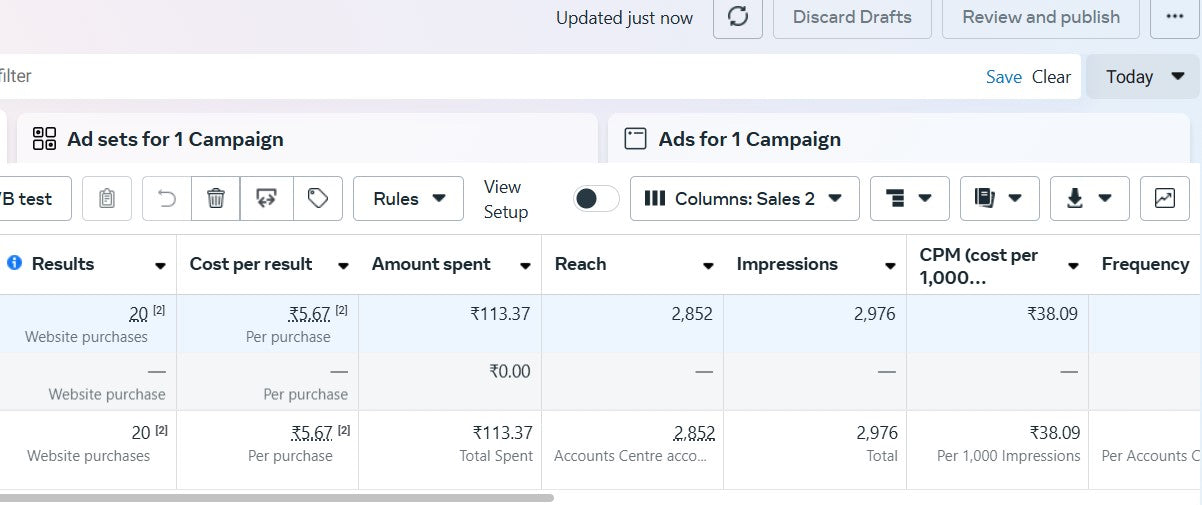Click the Results info icon
Image resolution: width=1202 pixels, height=505 pixels.
click(x=14, y=263)
